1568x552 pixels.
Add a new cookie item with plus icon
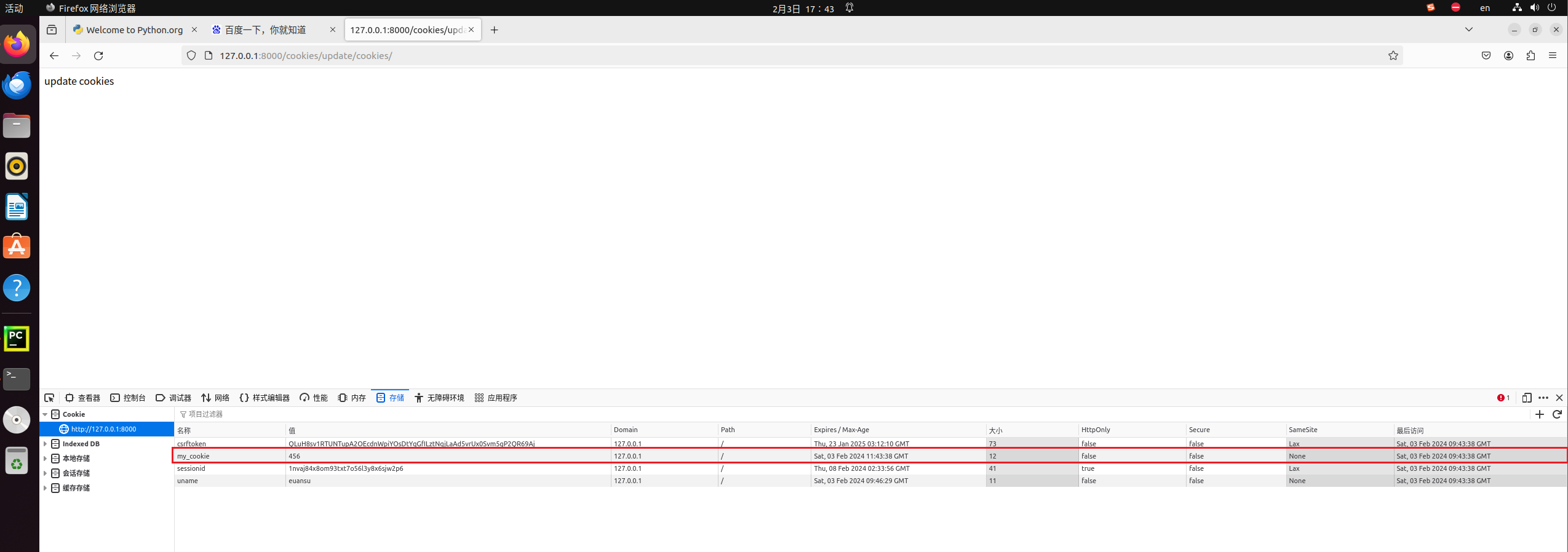coord(1540,414)
